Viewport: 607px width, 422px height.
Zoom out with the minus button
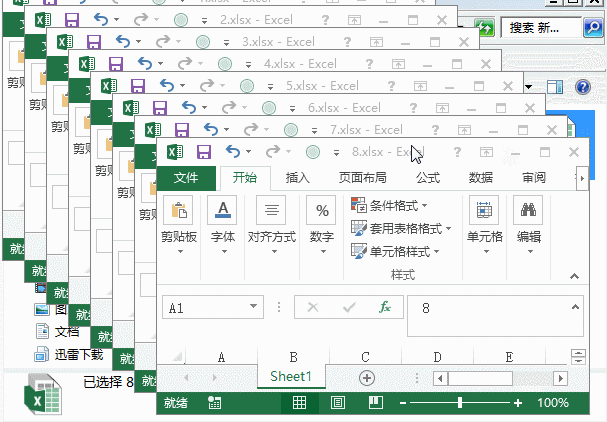coord(403,403)
